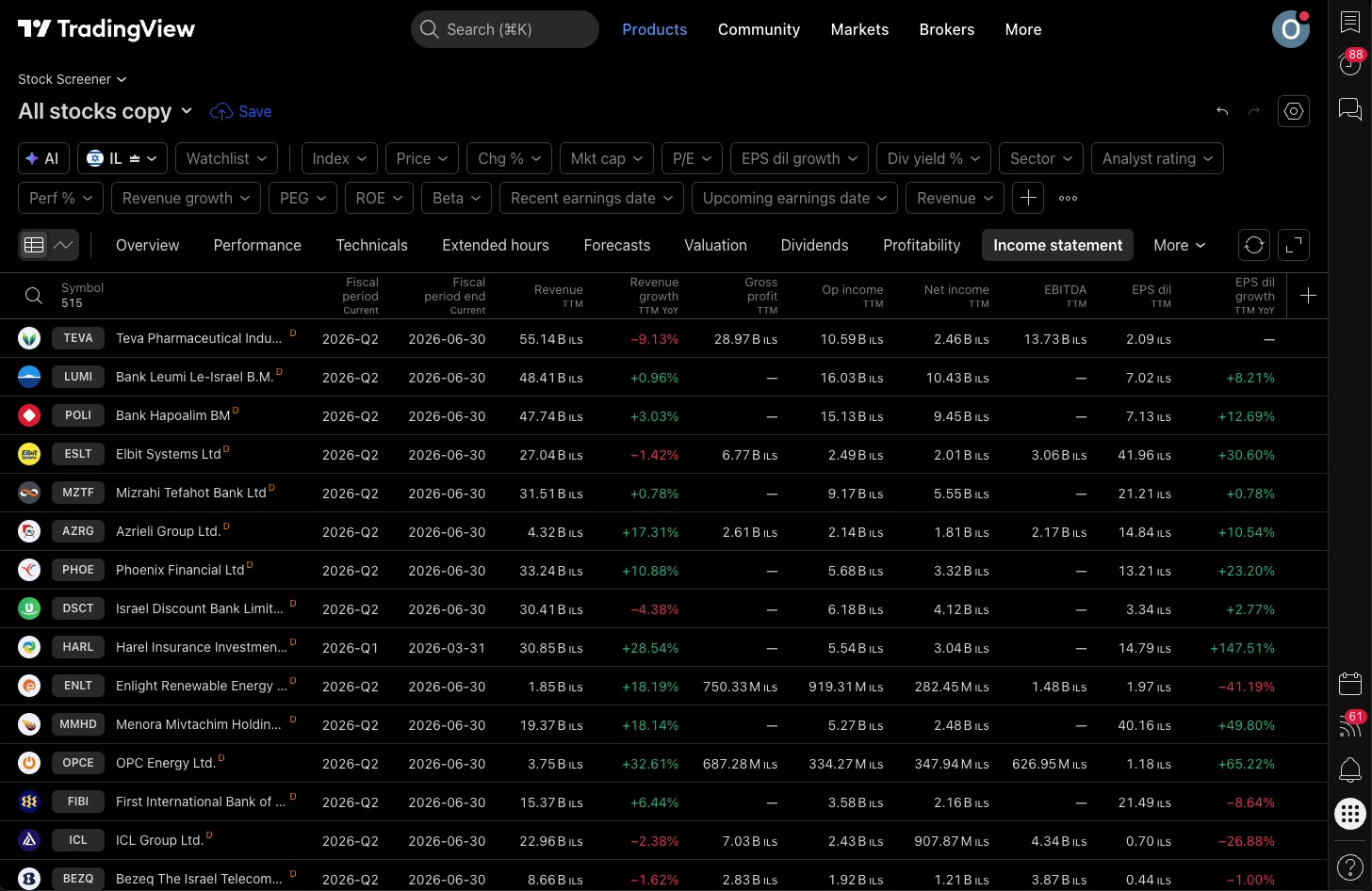Screen dimensions: 1372x891
Task: Sort by Net income TTM column header
Action: click(x=956, y=296)
